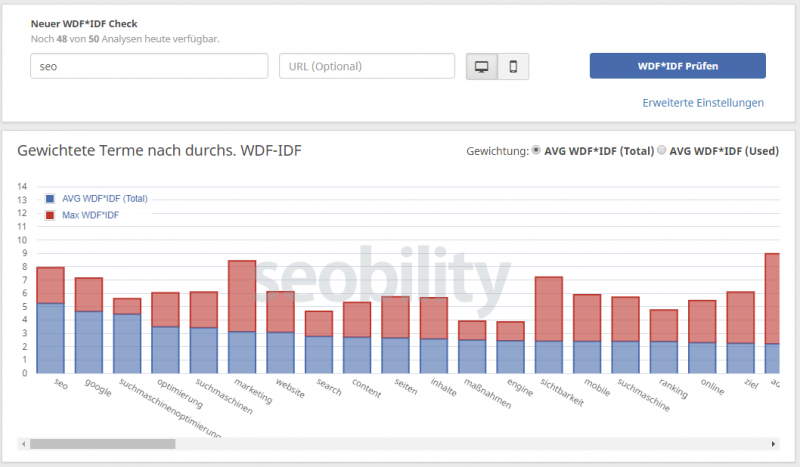
Task: Click the axis label seo
Action: click(x=61, y=384)
